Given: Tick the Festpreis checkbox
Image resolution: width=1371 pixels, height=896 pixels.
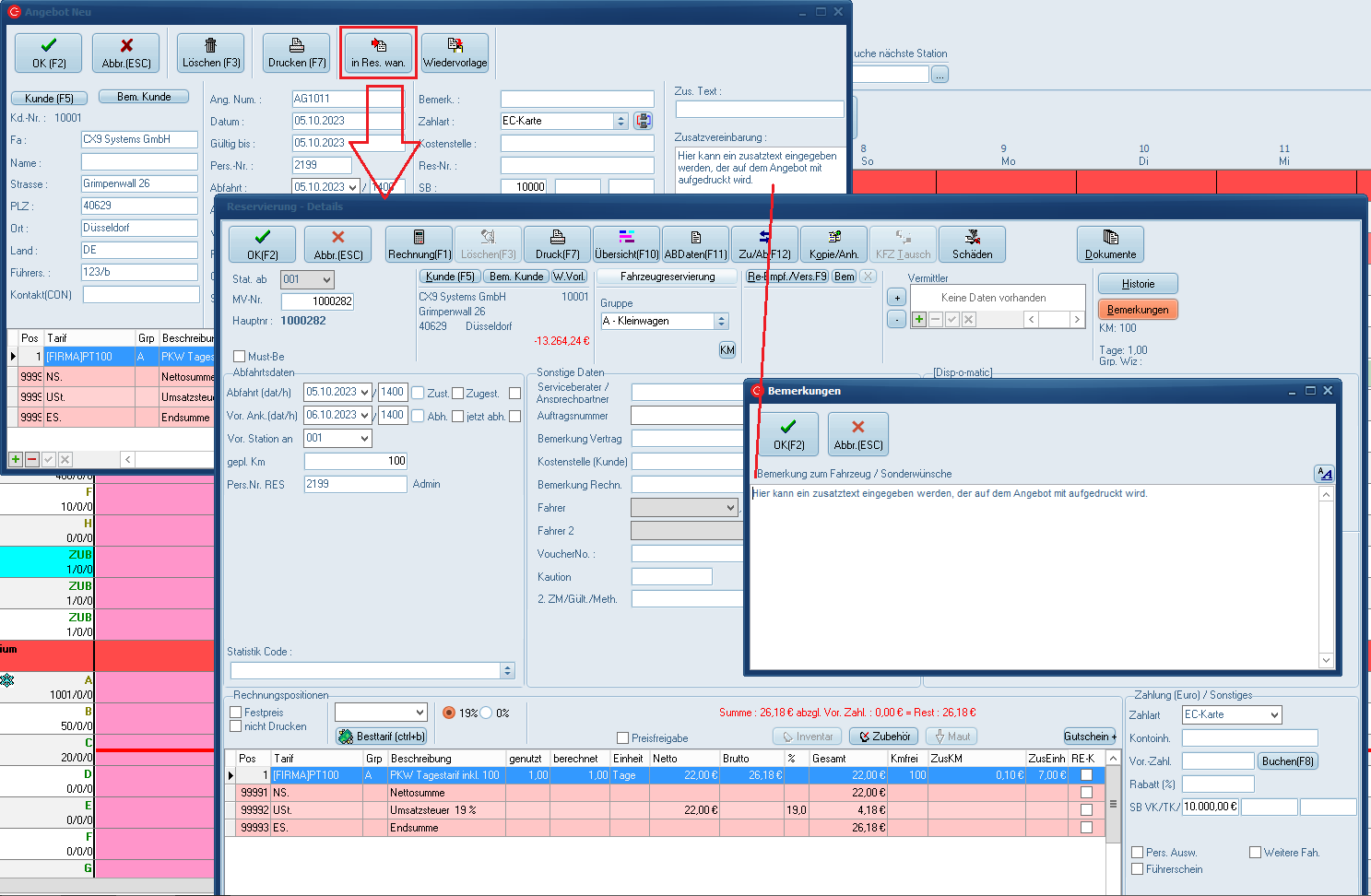Looking at the screenshot, I should (x=236, y=713).
